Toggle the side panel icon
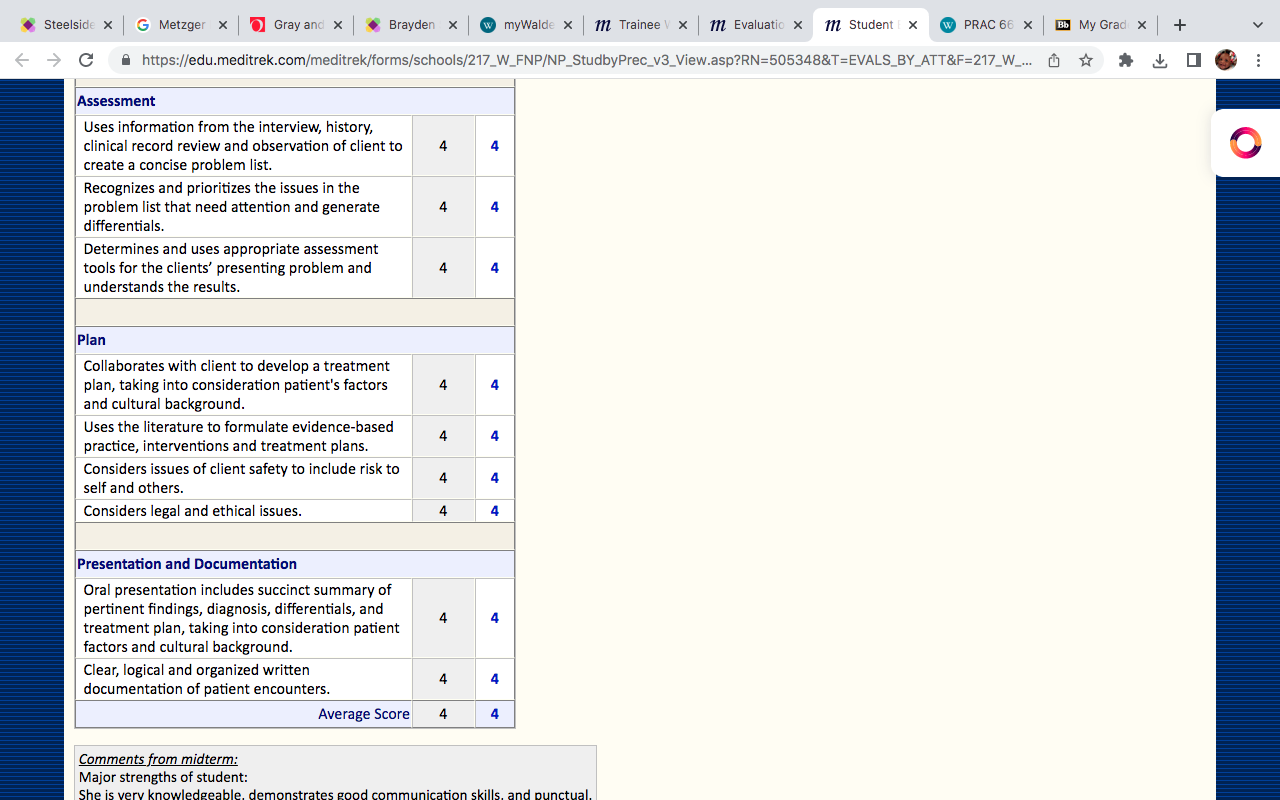The height and width of the screenshot is (800, 1280). (1193, 60)
